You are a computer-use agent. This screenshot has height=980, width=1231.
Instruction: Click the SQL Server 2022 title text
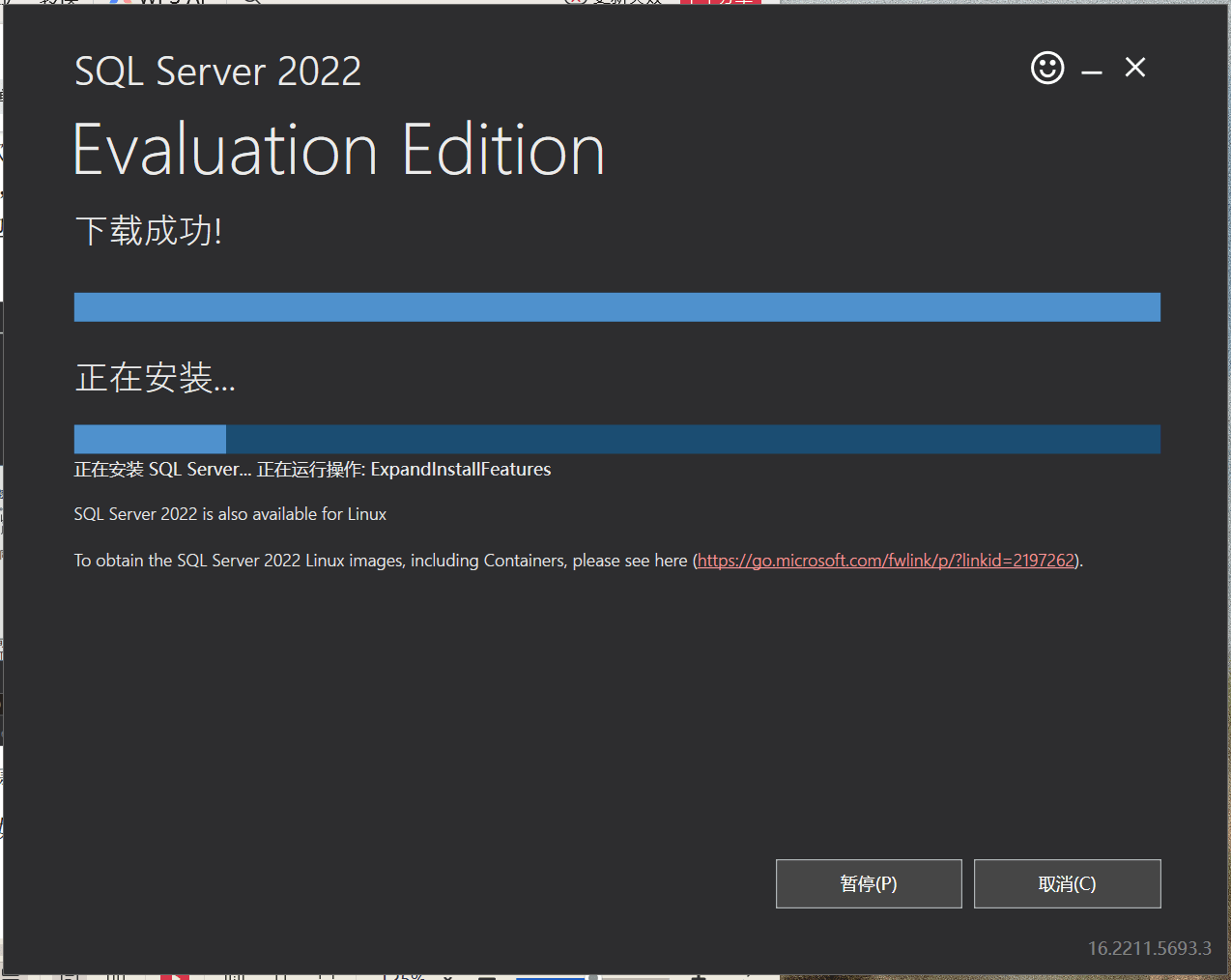pyautogui.click(x=218, y=72)
